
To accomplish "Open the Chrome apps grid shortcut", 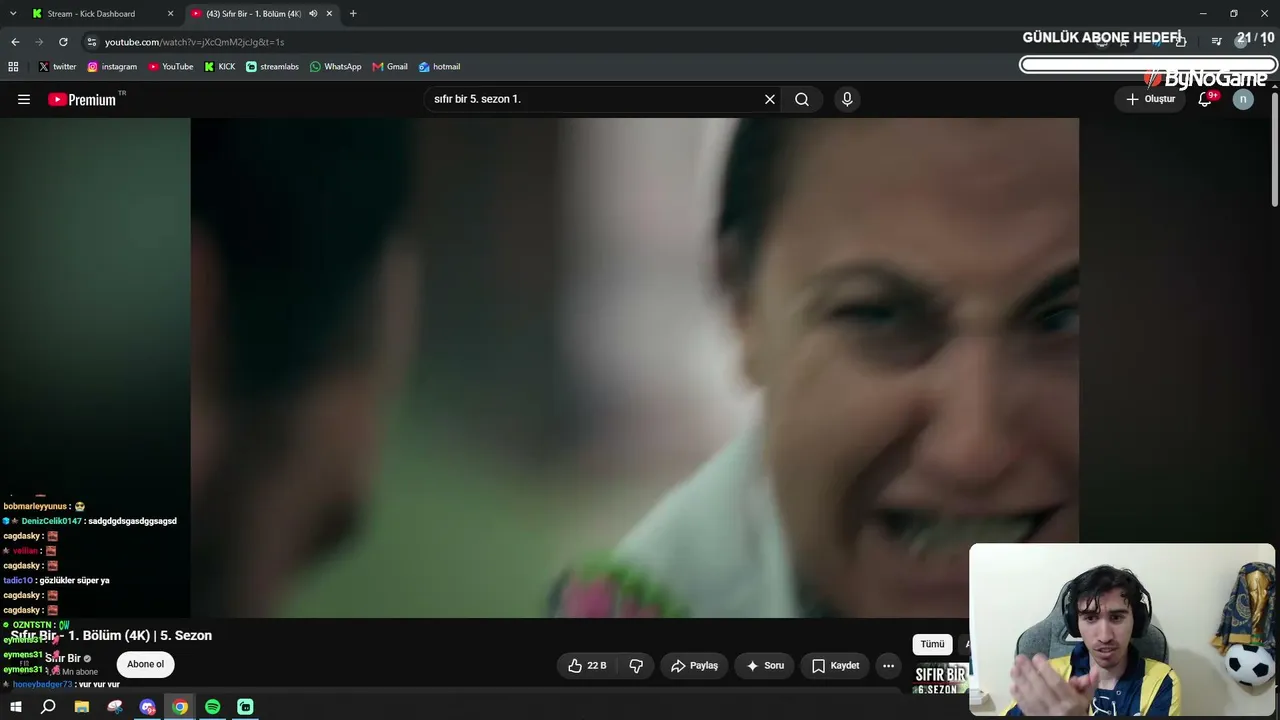I will 13,67.
